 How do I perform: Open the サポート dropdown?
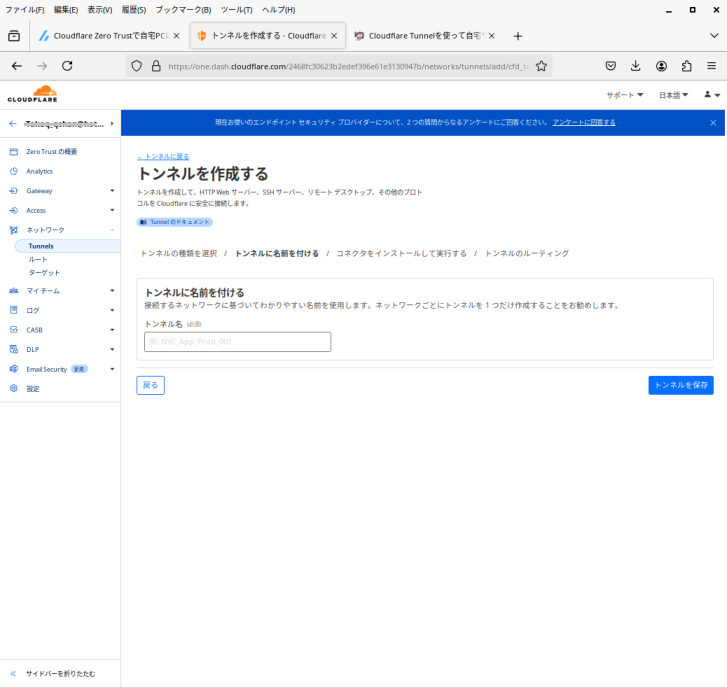(625, 95)
